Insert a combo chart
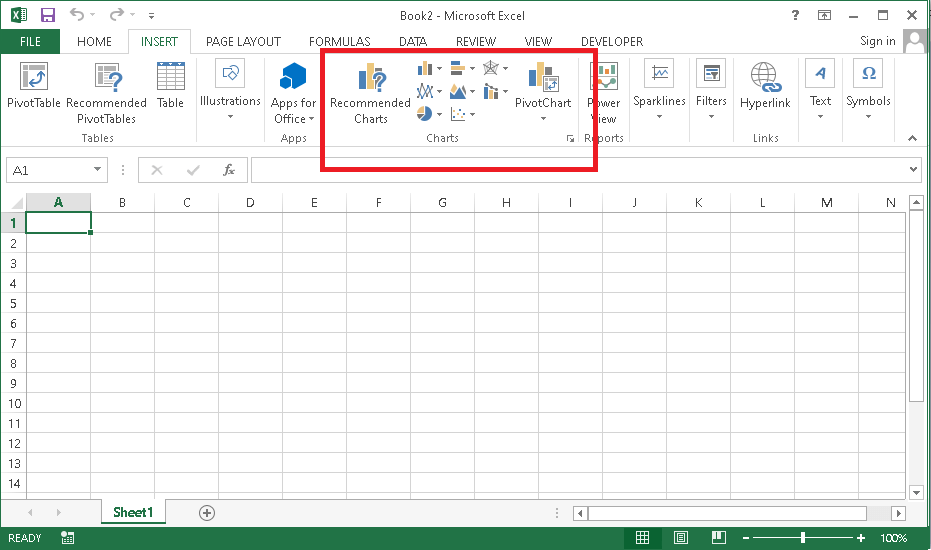This screenshot has width=931, height=550. click(490, 91)
